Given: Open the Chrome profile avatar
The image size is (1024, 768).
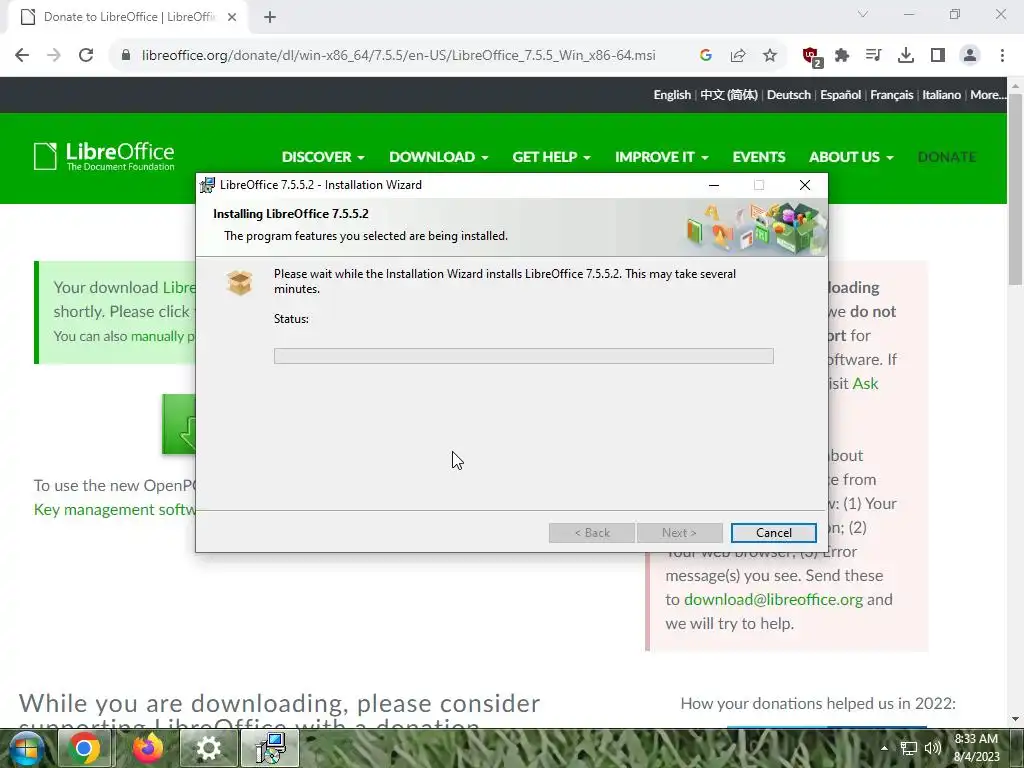Looking at the screenshot, I should coord(970,56).
